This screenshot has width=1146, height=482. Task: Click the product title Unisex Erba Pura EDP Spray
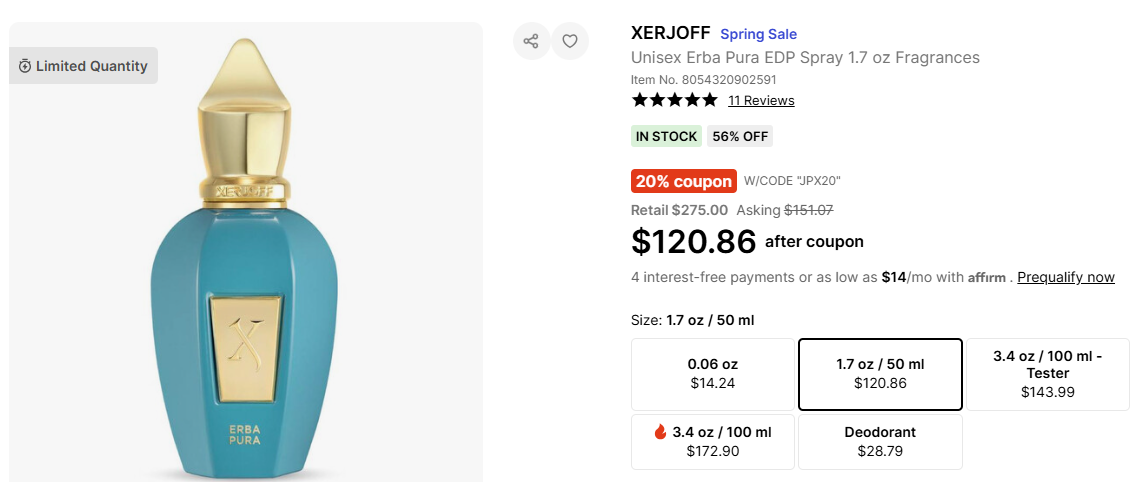click(805, 57)
